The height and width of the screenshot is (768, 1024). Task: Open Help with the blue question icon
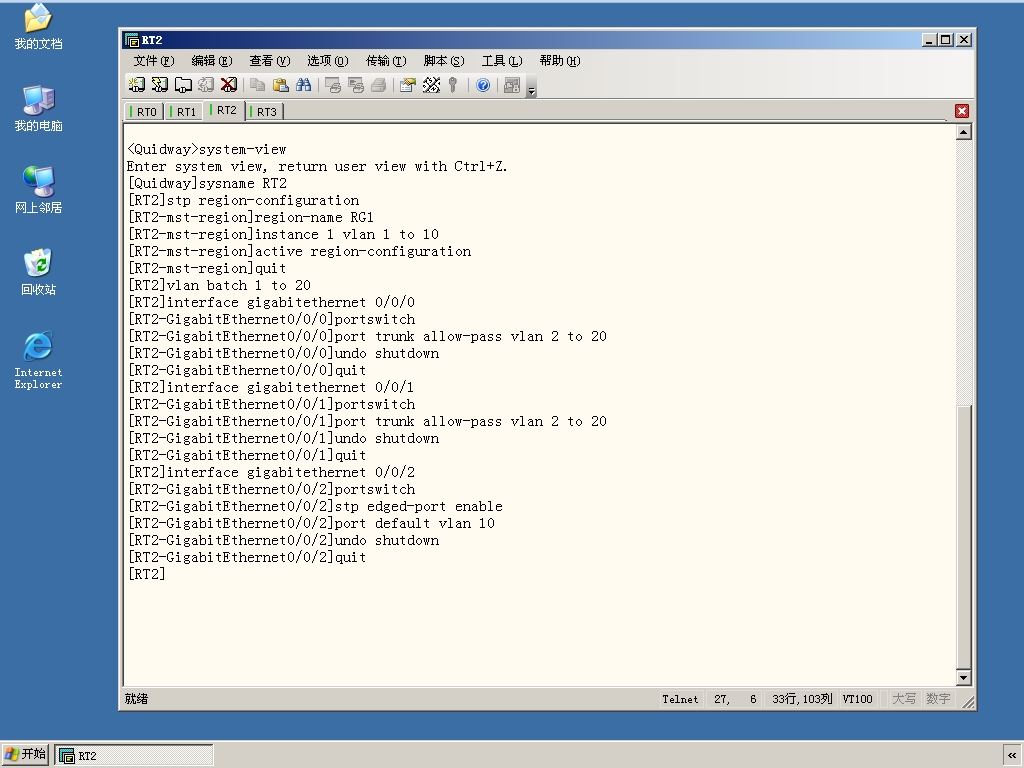click(483, 85)
